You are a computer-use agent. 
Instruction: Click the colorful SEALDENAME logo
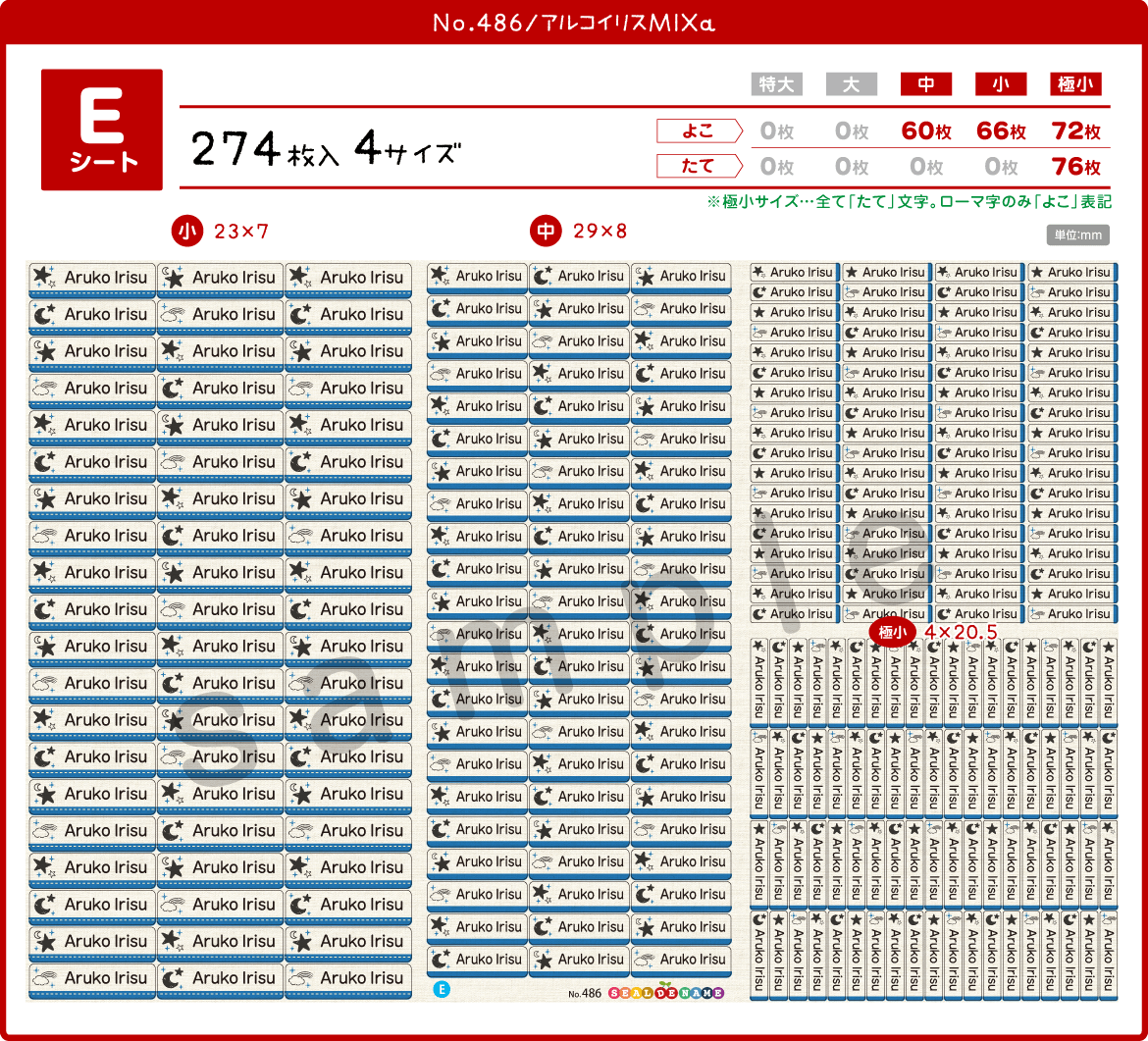point(666,993)
